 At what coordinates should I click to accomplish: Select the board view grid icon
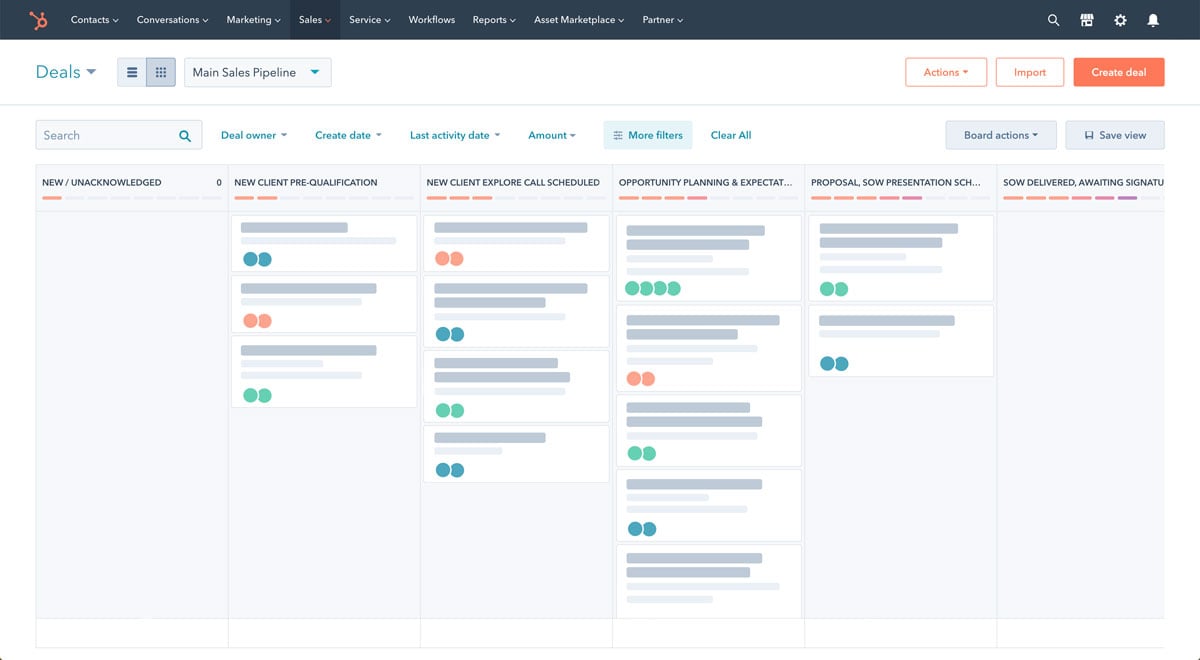(160, 71)
